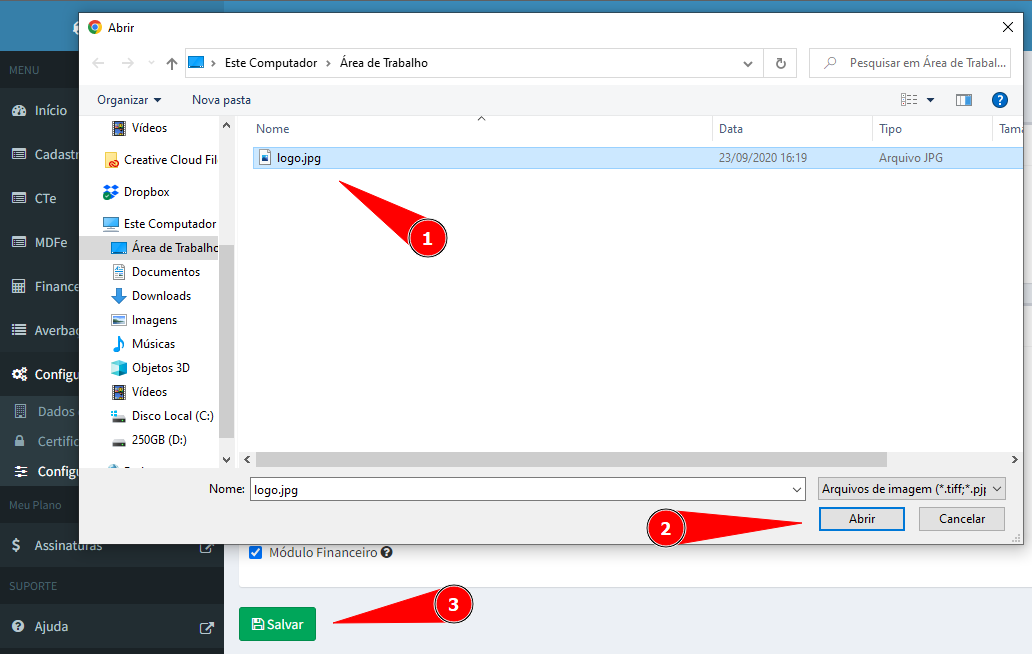Open the file dialog help icon

click(x=999, y=100)
